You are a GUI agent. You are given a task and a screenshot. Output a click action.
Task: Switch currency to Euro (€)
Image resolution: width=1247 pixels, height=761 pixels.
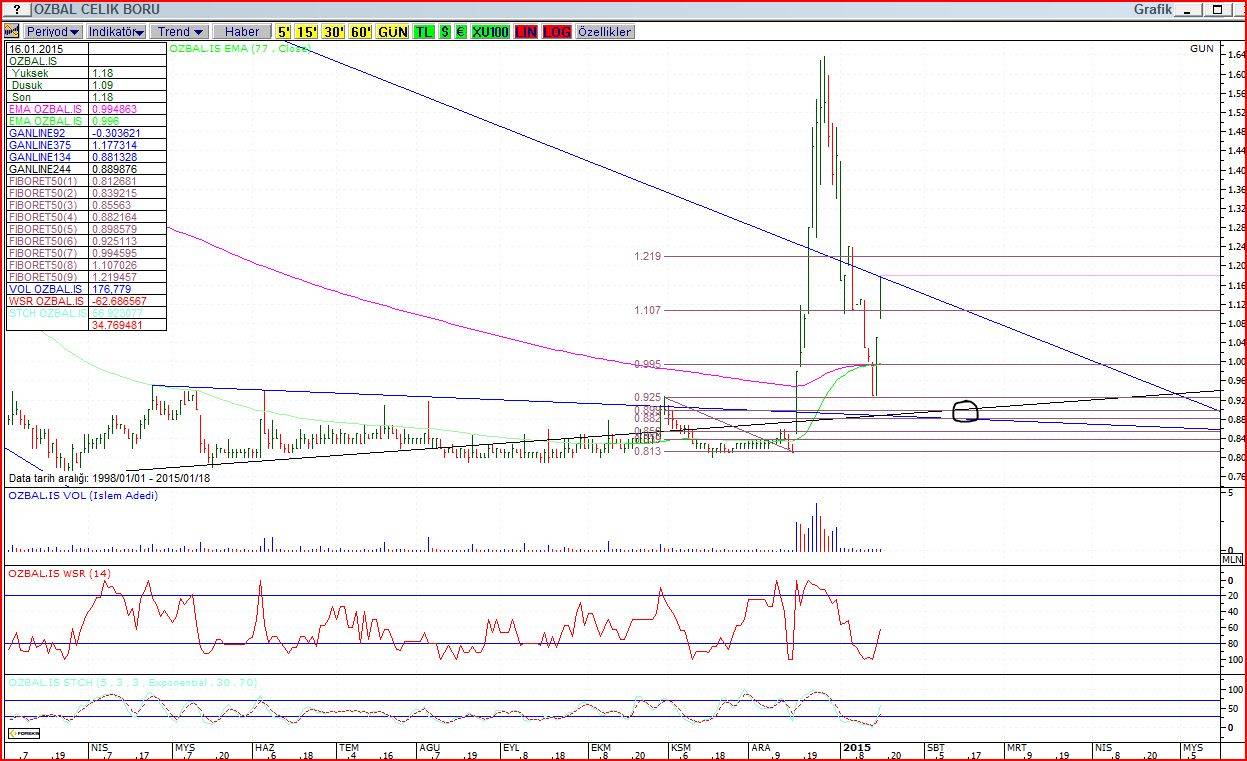pyautogui.click(x=460, y=32)
